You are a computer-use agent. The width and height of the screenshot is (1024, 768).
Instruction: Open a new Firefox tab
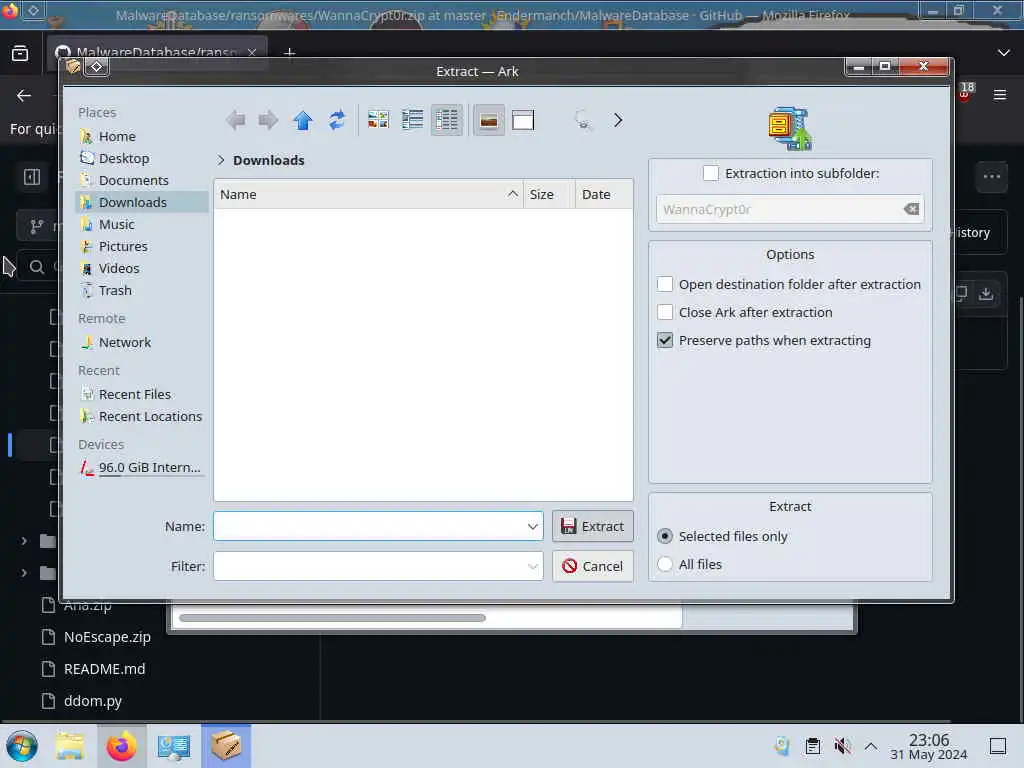290,53
